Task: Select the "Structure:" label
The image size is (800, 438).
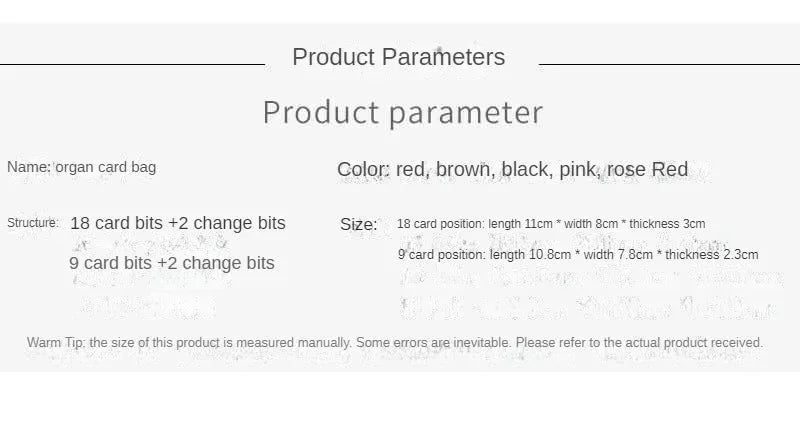Action: pyautogui.click(x=32, y=222)
